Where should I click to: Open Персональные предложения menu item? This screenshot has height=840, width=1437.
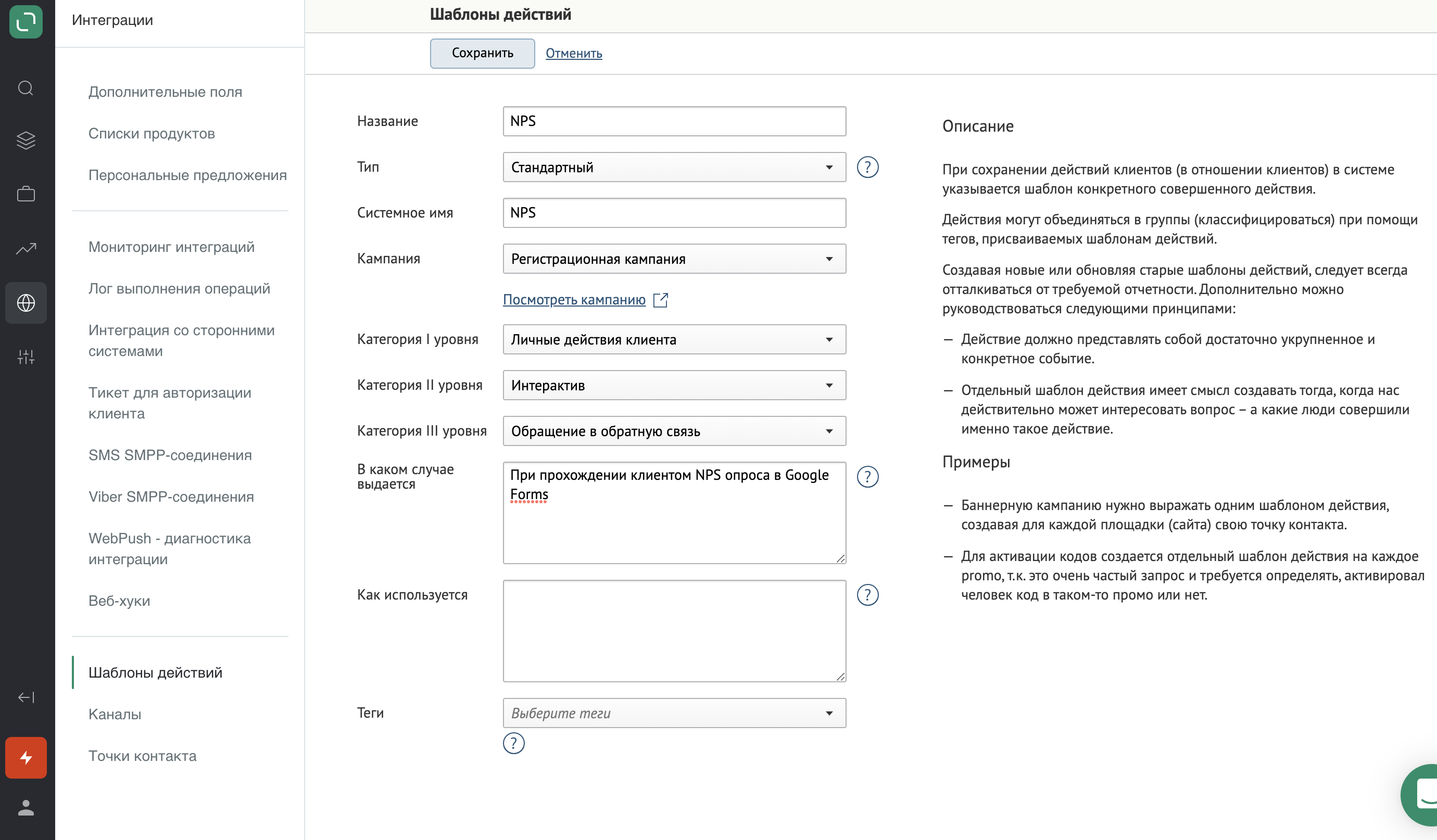point(187,175)
